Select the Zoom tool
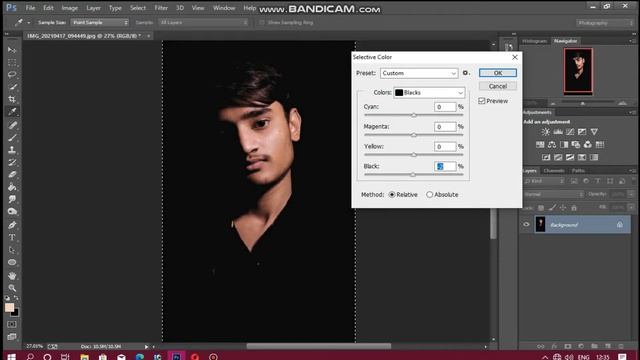Viewport: 640px width, 360px height. (x=12, y=288)
